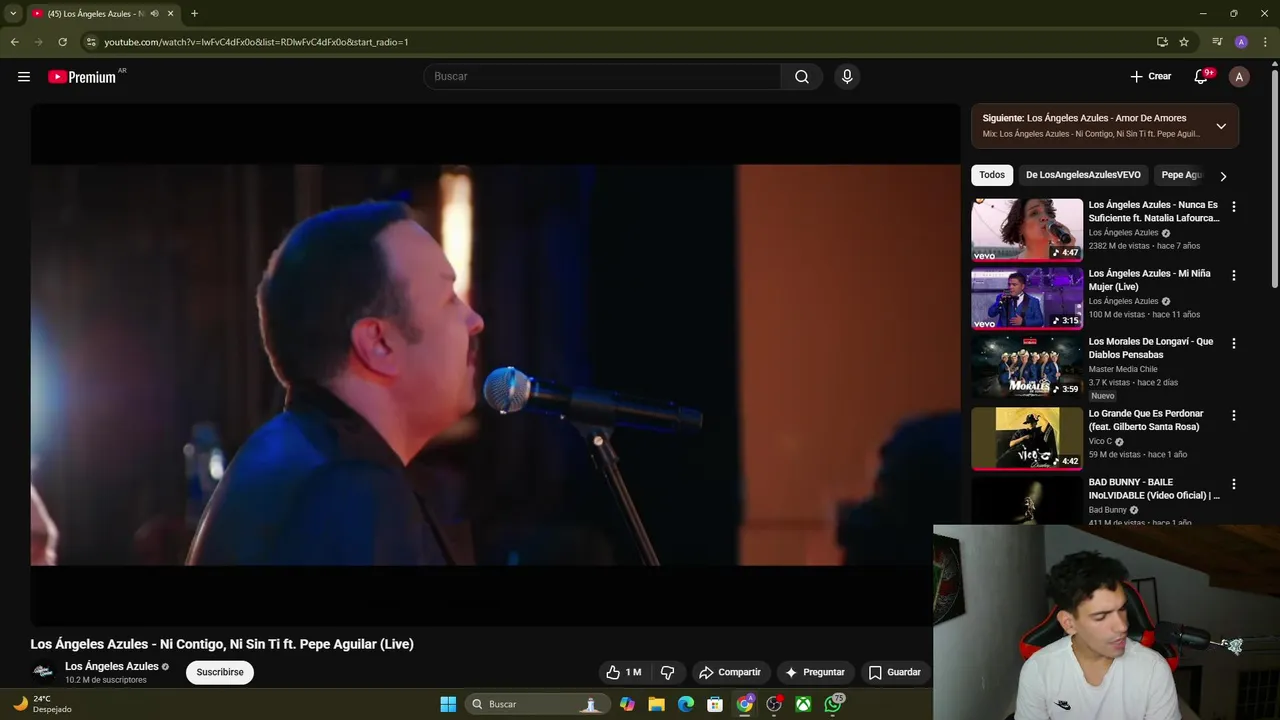Expand the Siguiente mix playlist panel
Screen dimensions: 1280x720
(x=1221, y=126)
